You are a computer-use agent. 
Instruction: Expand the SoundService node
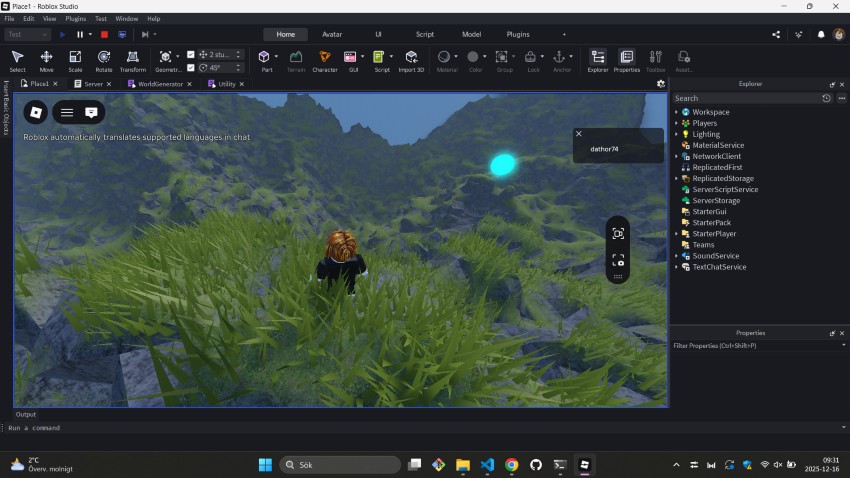(677, 256)
